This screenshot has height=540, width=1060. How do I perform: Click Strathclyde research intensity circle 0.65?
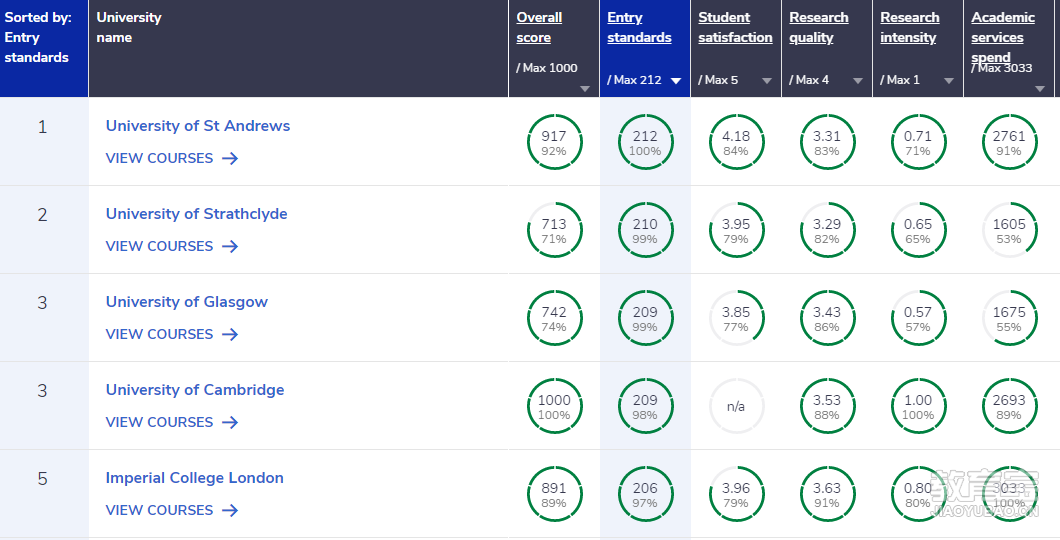918,230
